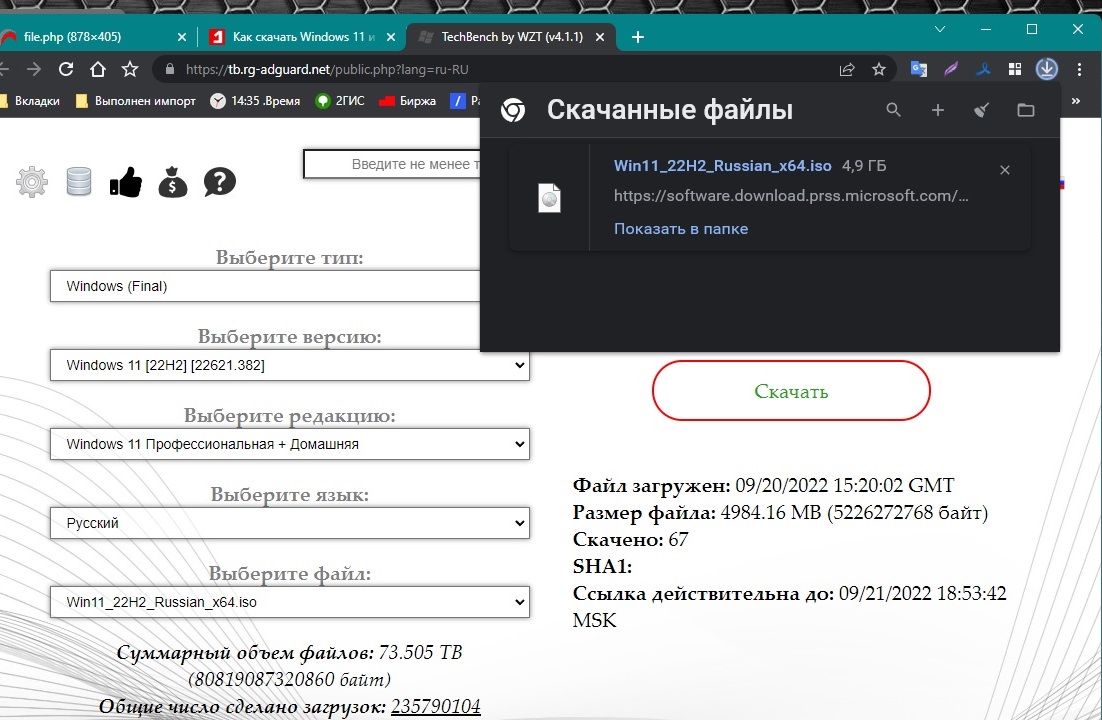The height and width of the screenshot is (720, 1102).
Task: Click the Скачено: 67 counter text
Action: point(630,539)
